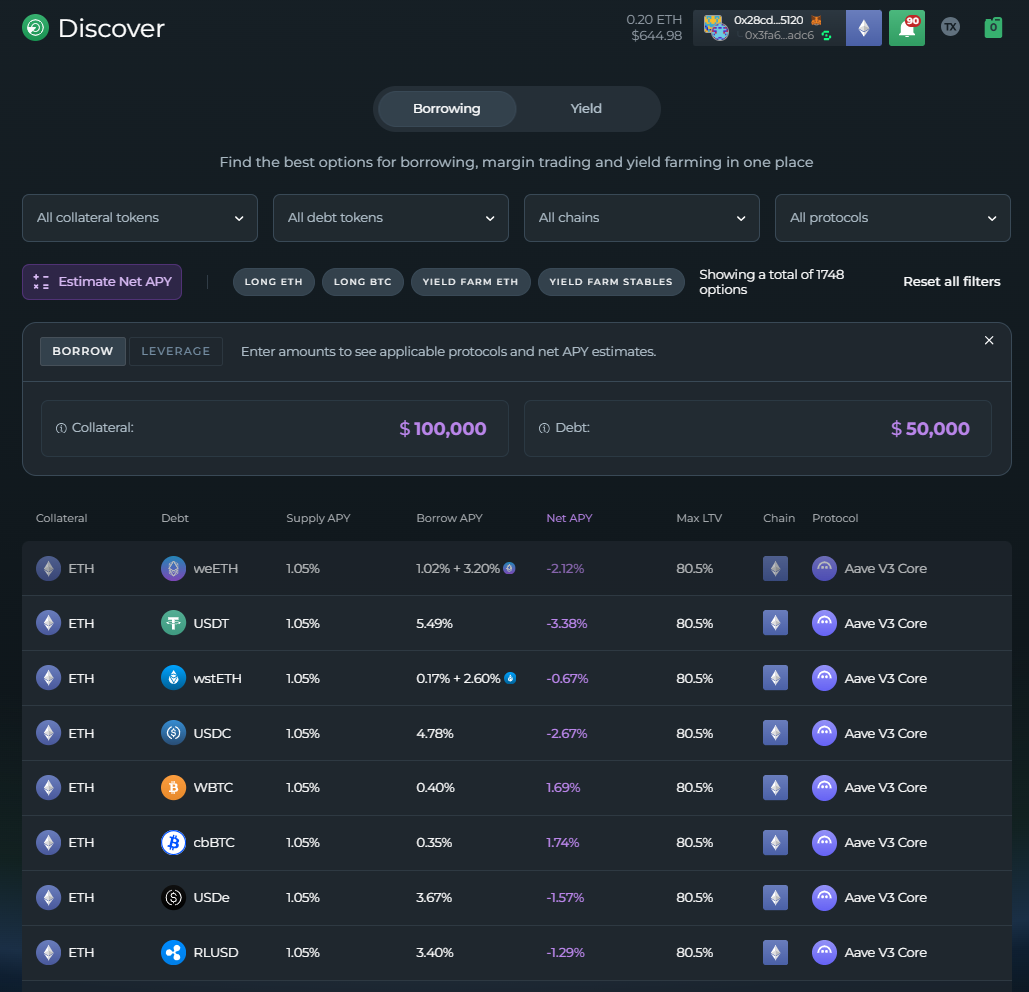Click Reset all filters
The height and width of the screenshot is (992, 1029).
point(951,282)
